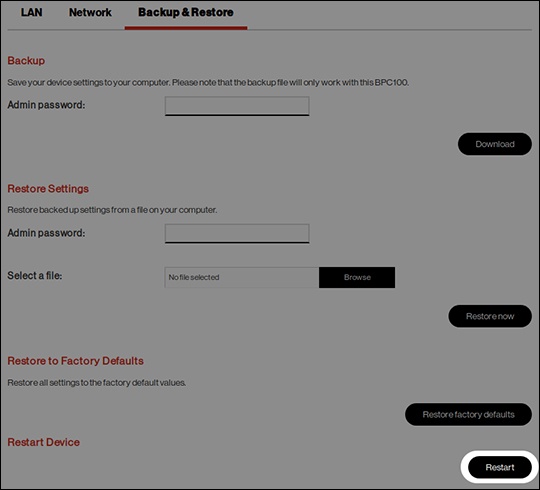Select the Backup & Restore tab
This screenshot has height=490, width=540.
tap(186, 12)
